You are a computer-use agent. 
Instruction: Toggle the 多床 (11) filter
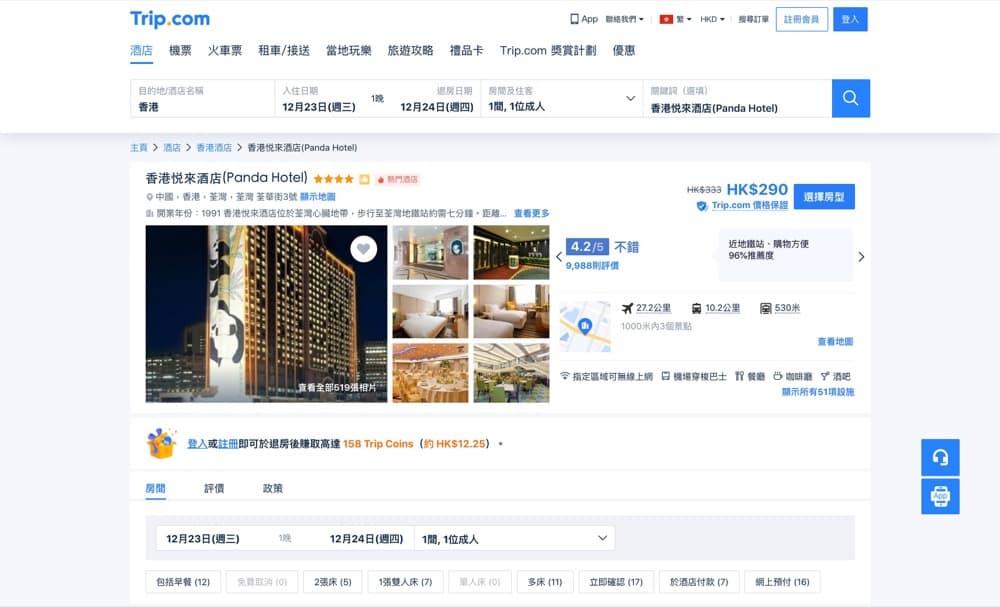(x=545, y=581)
